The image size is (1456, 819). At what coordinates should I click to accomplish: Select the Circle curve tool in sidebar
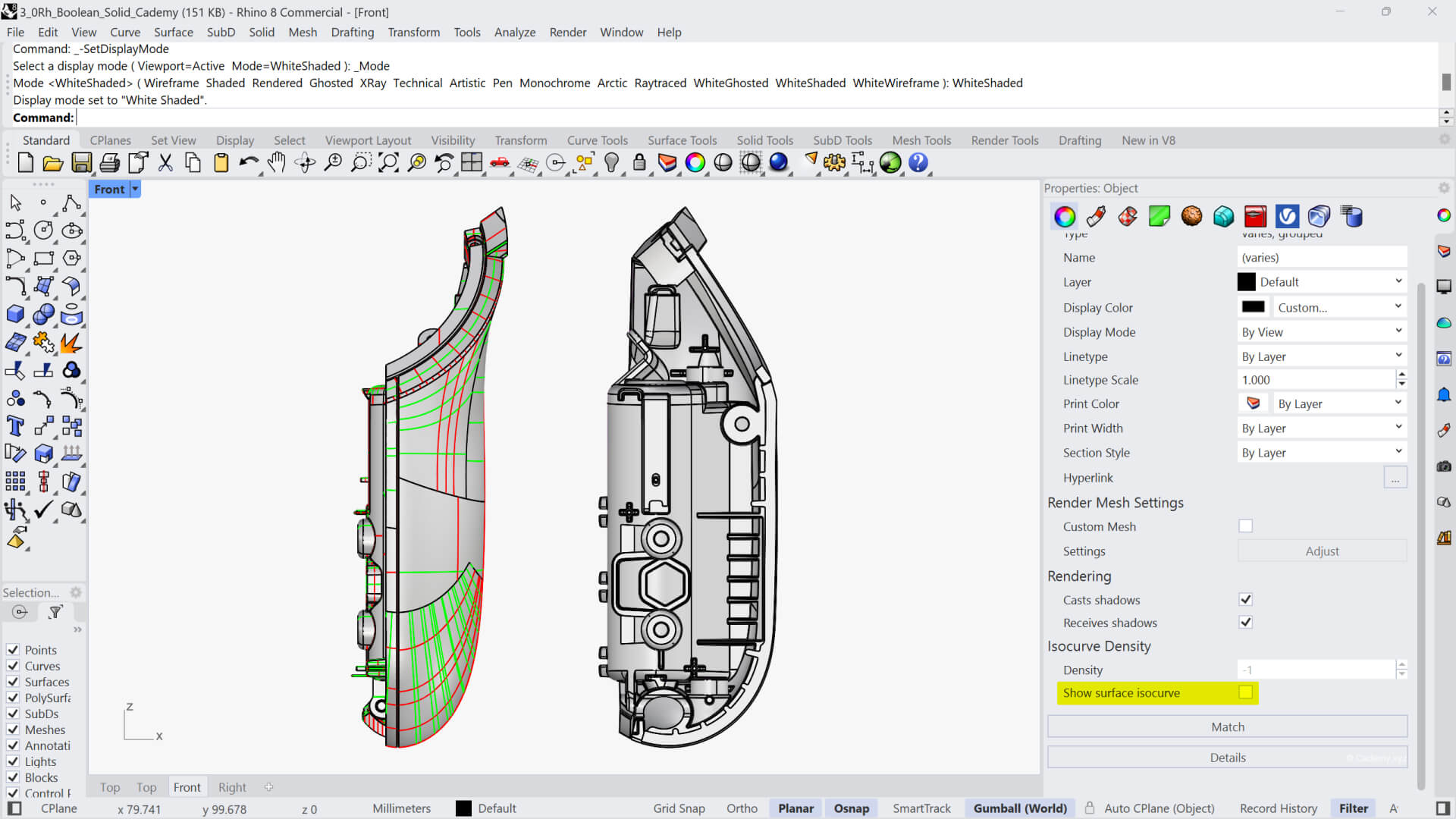pyautogui.click(x=43, y=230)
